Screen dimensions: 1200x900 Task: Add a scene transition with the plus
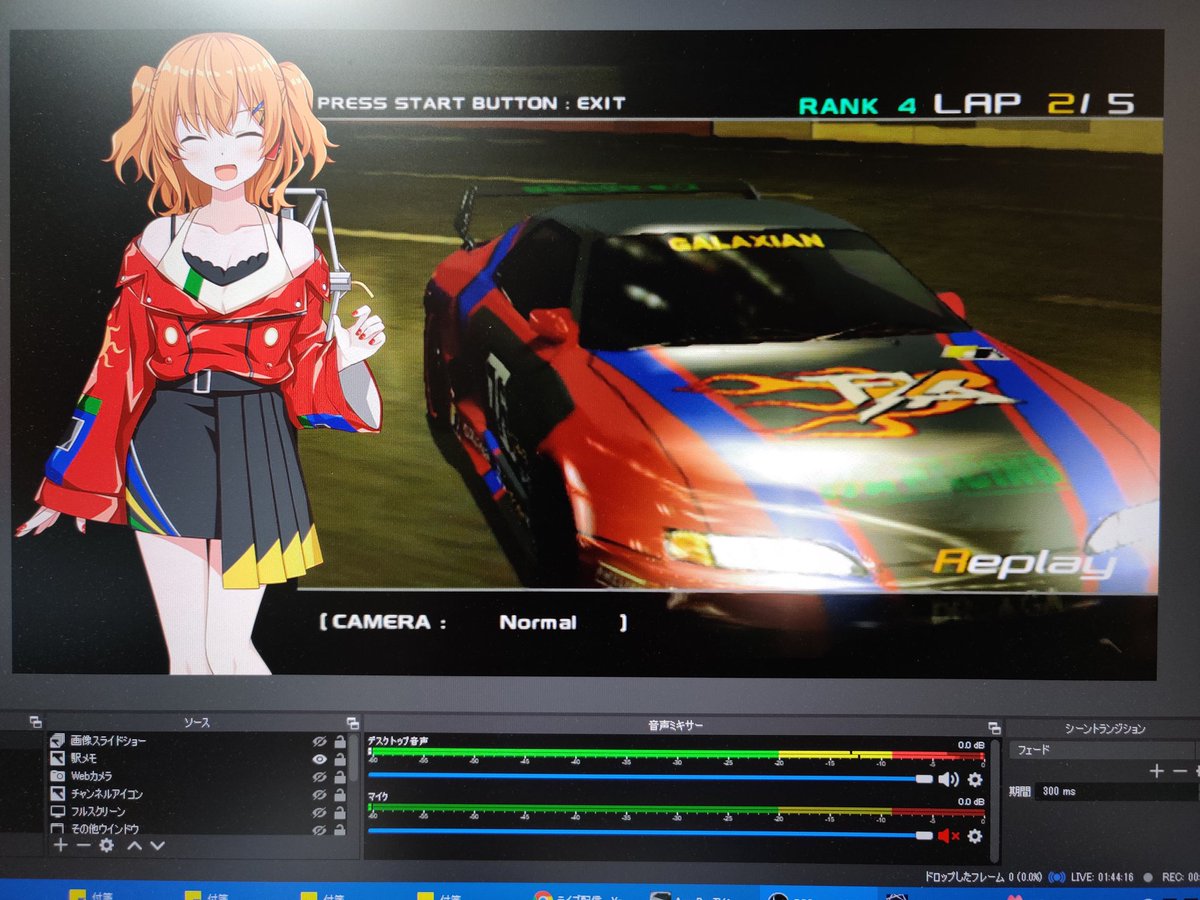pos(1157,771)
